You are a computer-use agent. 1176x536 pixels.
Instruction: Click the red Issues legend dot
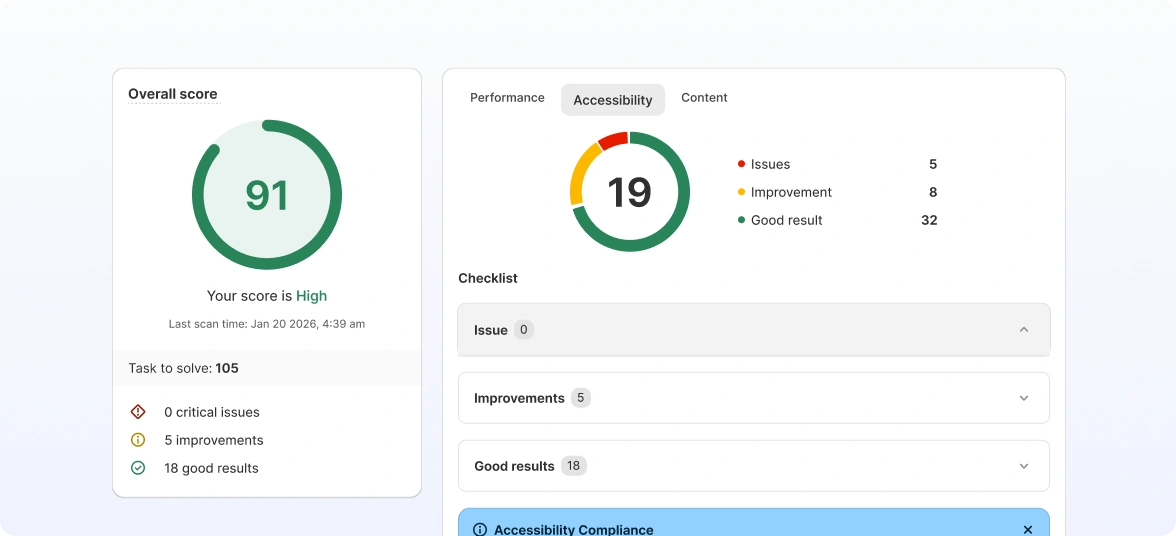pos(741,164)
